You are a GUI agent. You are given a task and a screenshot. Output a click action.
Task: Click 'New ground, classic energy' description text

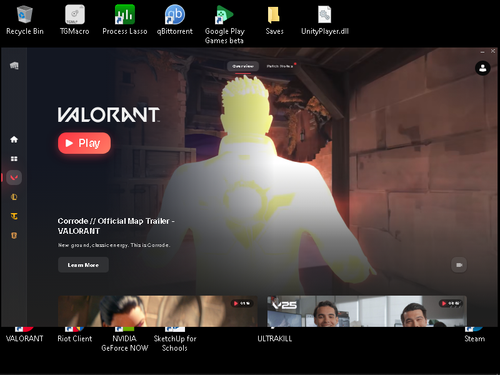[x=114, y=245]
